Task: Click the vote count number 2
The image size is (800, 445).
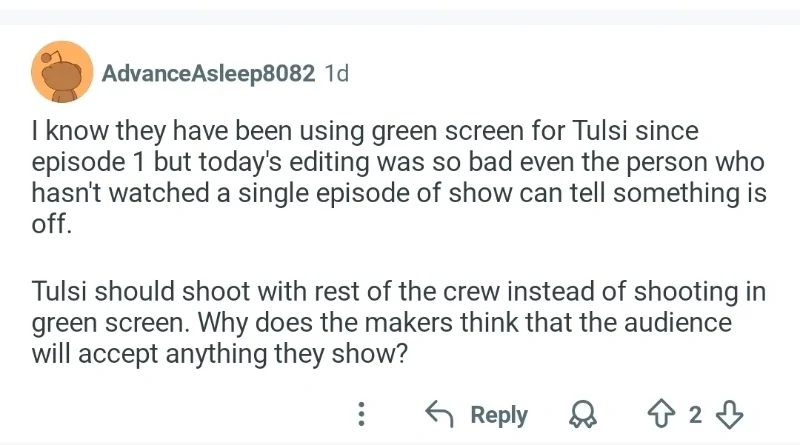Action: tap(696, 414)
